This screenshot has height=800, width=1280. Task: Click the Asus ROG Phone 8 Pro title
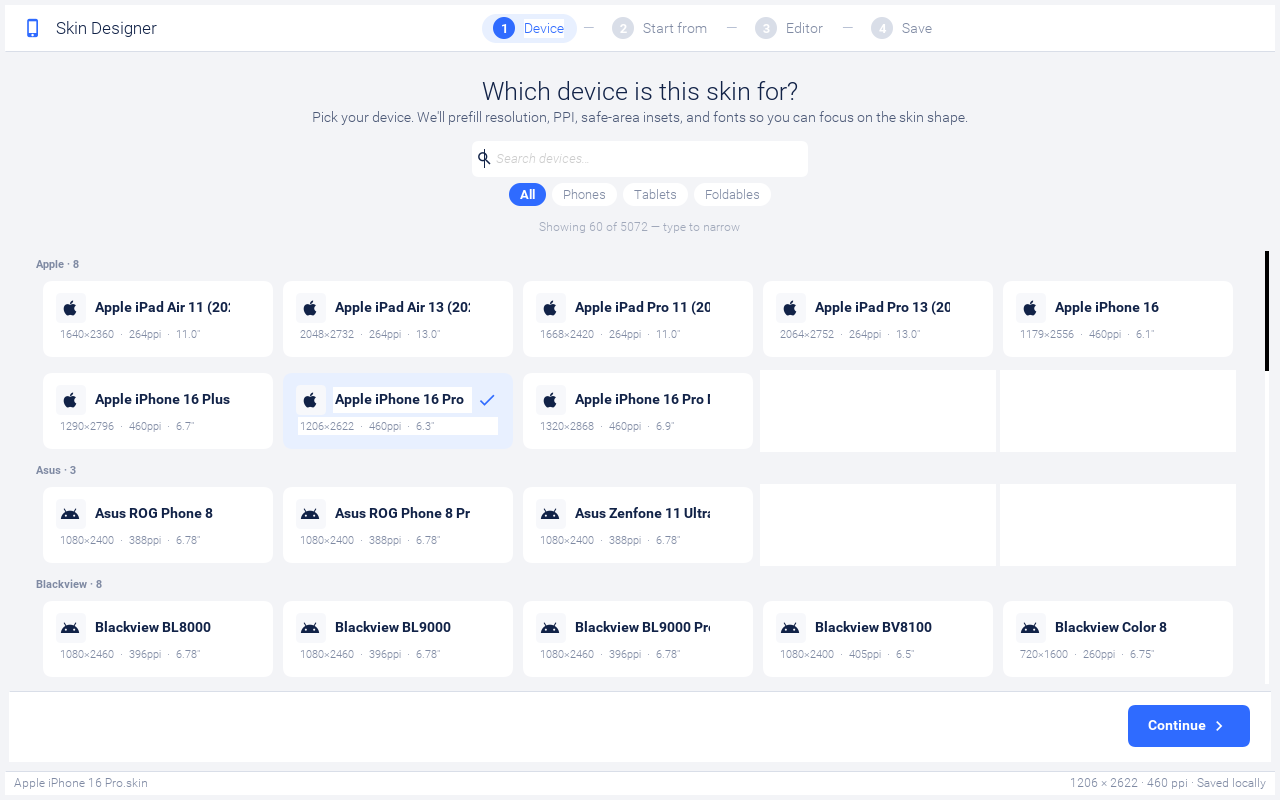click(x=402, y=513)
